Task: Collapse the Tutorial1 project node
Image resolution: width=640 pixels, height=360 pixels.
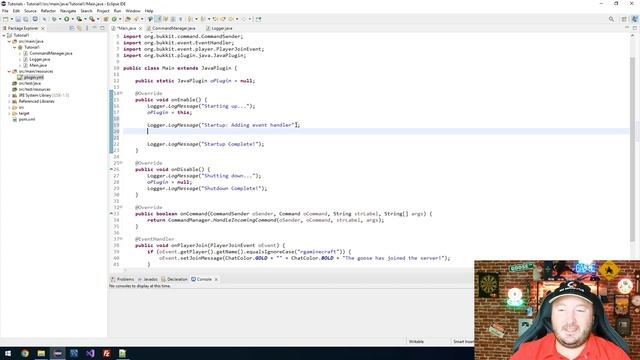Action: point(4,36)
